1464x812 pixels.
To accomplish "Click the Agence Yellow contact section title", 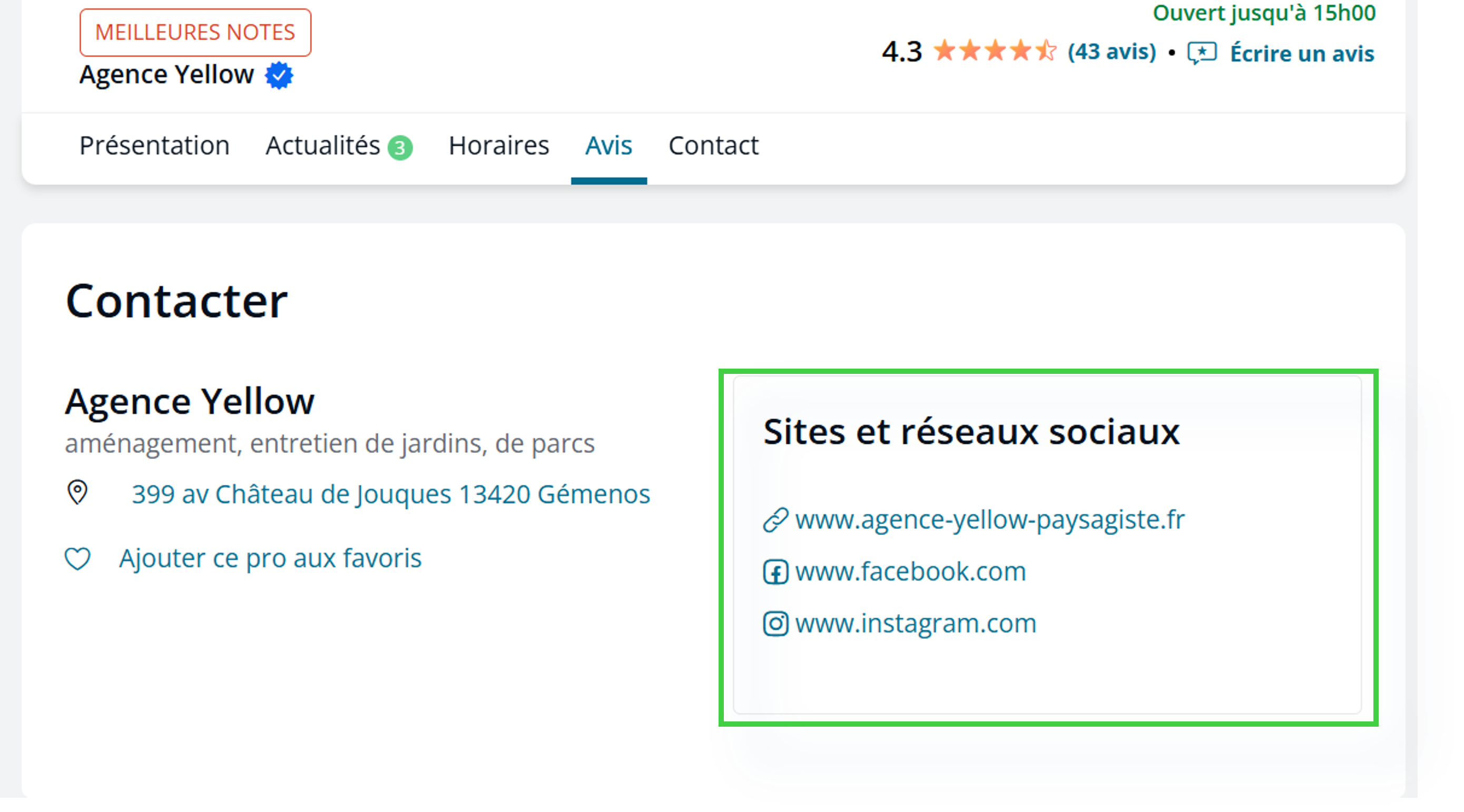I will click(190, 401).
